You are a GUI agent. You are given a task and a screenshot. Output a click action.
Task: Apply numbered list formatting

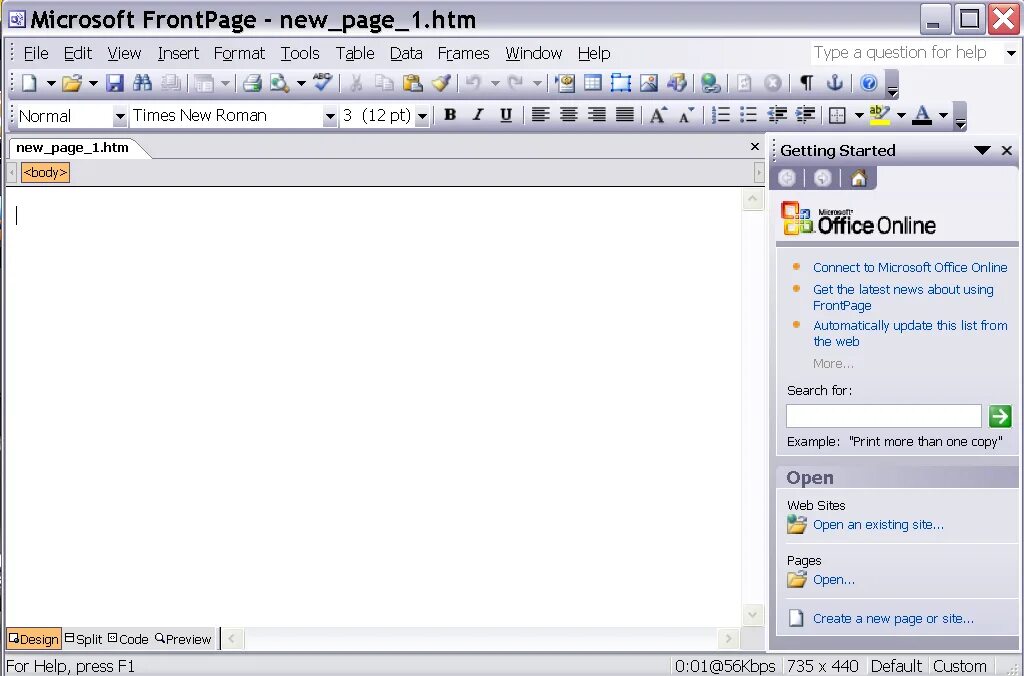point(720,116)
